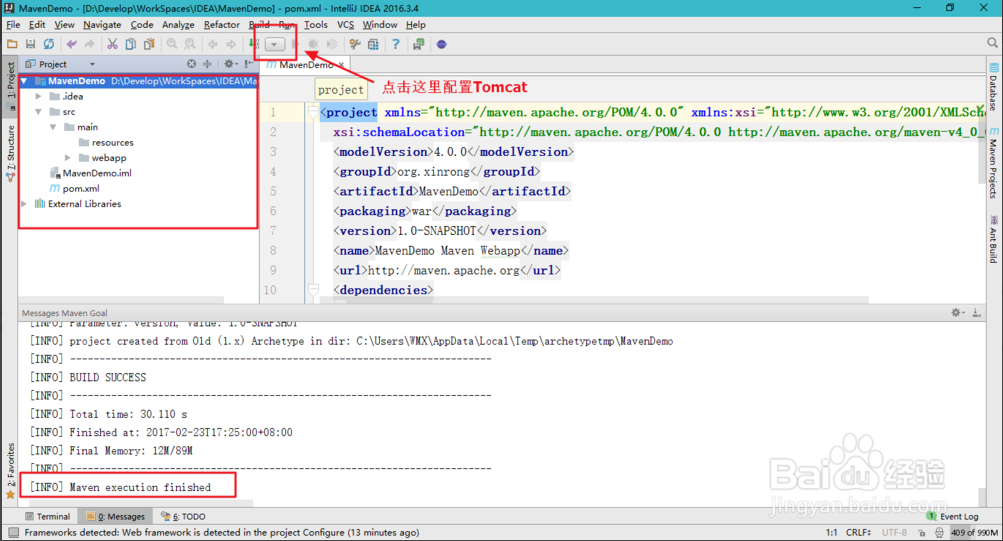This screenshot has height=541, width=1003.
Task: Open the Analyze menu
Action: coord(178,24)
